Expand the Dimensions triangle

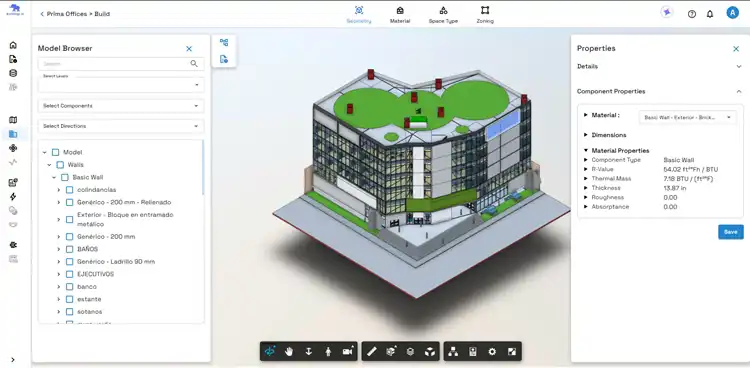585,135
